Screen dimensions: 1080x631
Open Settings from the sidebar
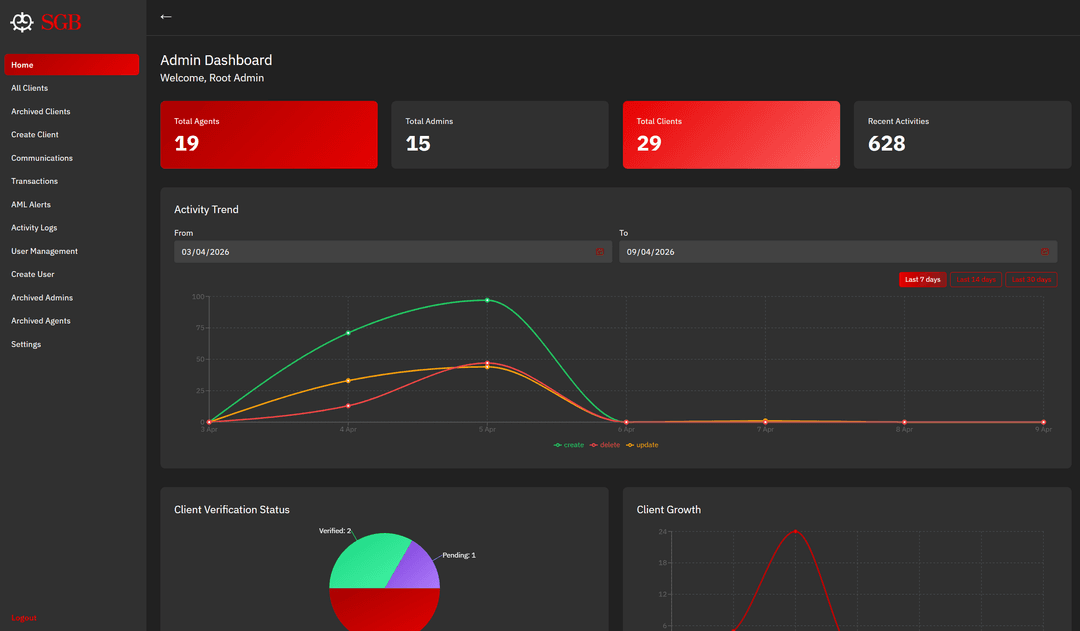[x=26, y=344]
